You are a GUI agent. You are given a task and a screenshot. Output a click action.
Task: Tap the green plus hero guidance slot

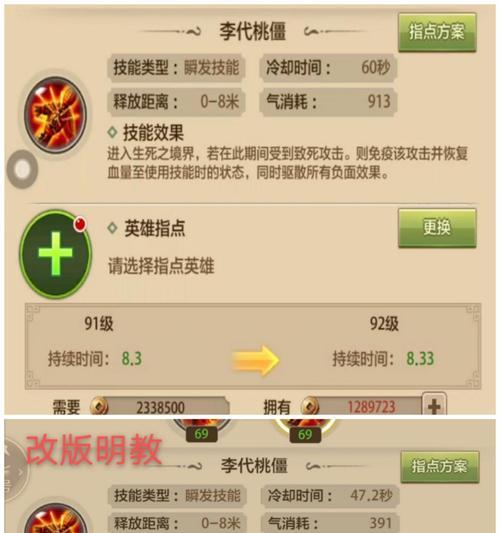click(55, 254)
